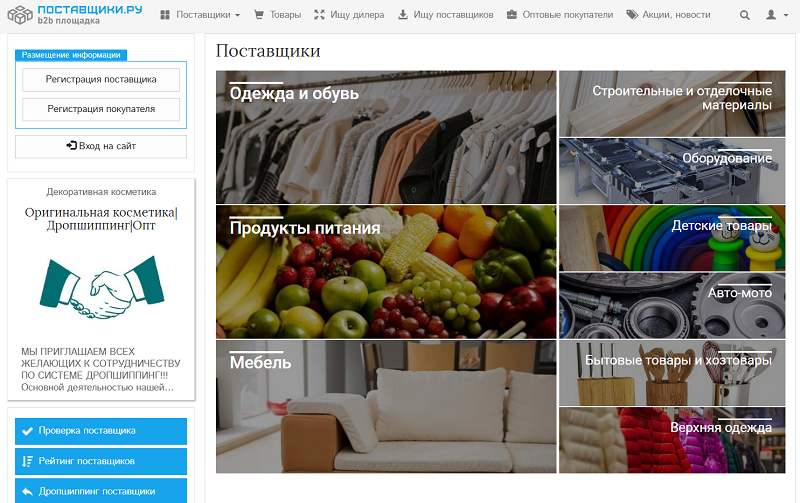Click Проверка поставщика blue button
800x503 pixels.
[101, 431]
